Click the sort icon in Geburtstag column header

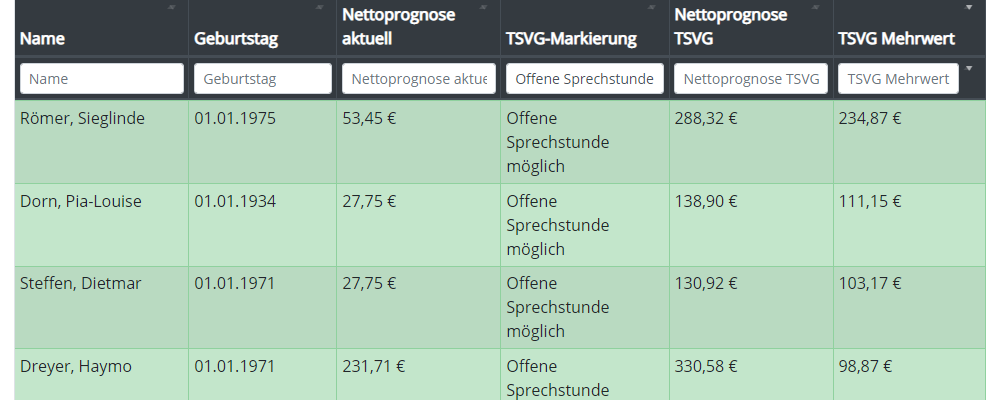(320, 7)
